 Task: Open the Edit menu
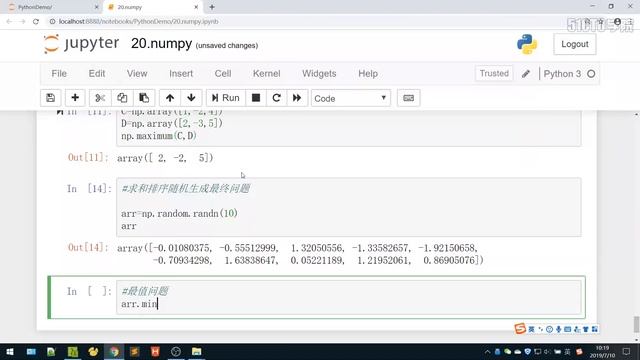pos(97,73)
